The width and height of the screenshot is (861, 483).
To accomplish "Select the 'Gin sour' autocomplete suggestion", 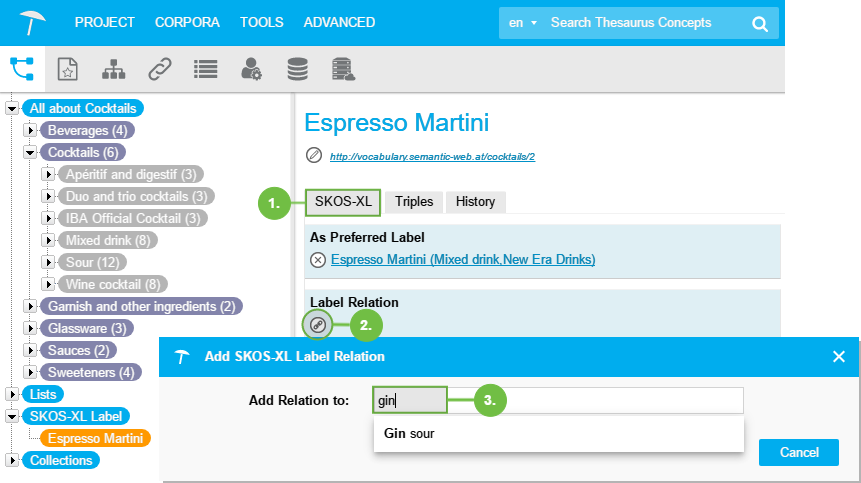I will tap(409, 434).
